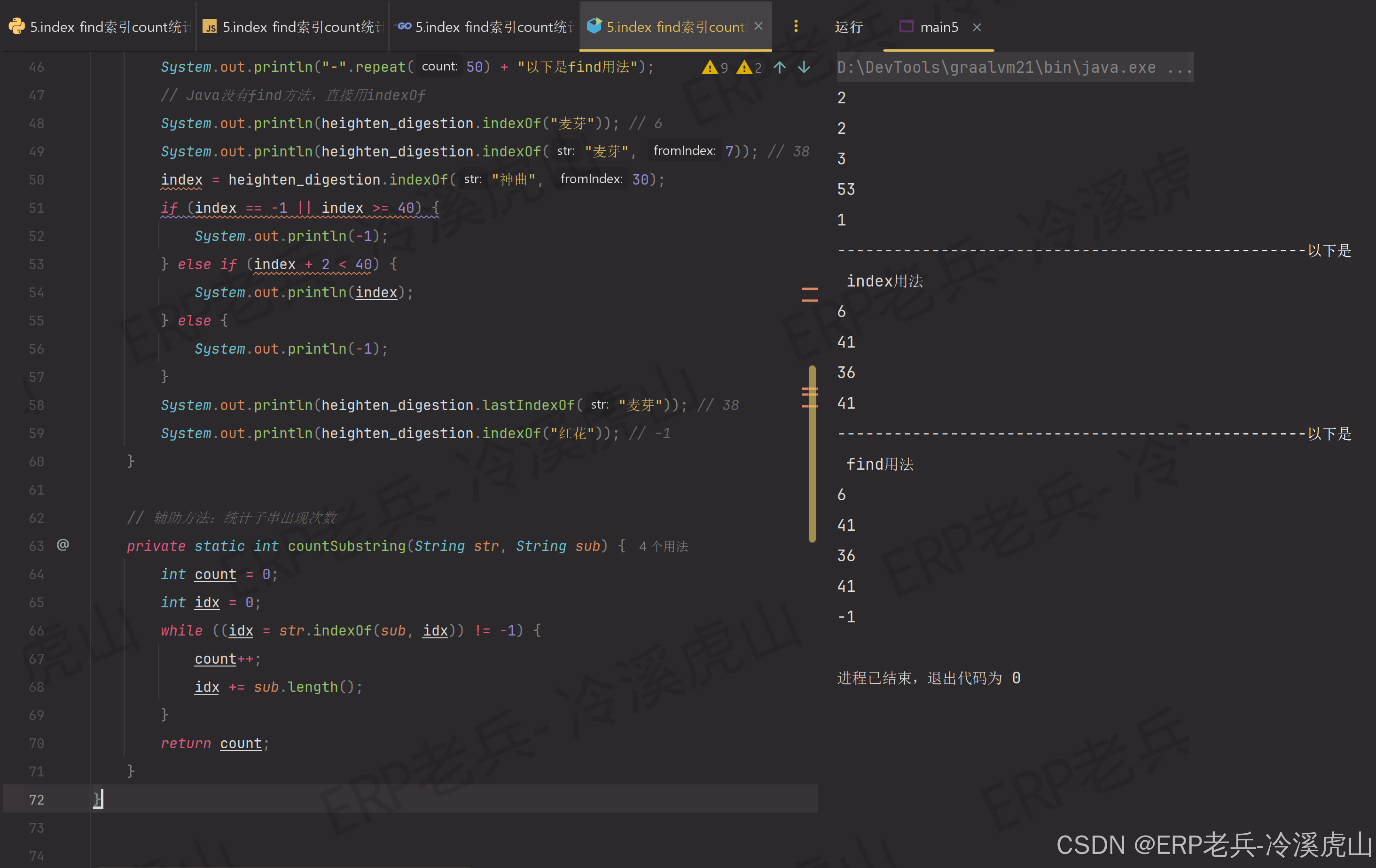Click line number 50 in the gutter
Viewport: 1376px width, 868px height.
[x=36, y=180]
